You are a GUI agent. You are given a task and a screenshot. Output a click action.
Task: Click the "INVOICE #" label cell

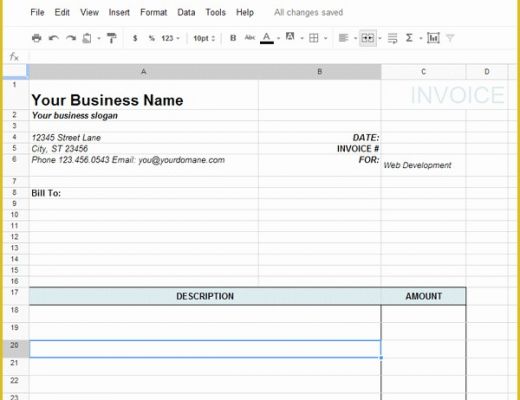click(320, 149)
